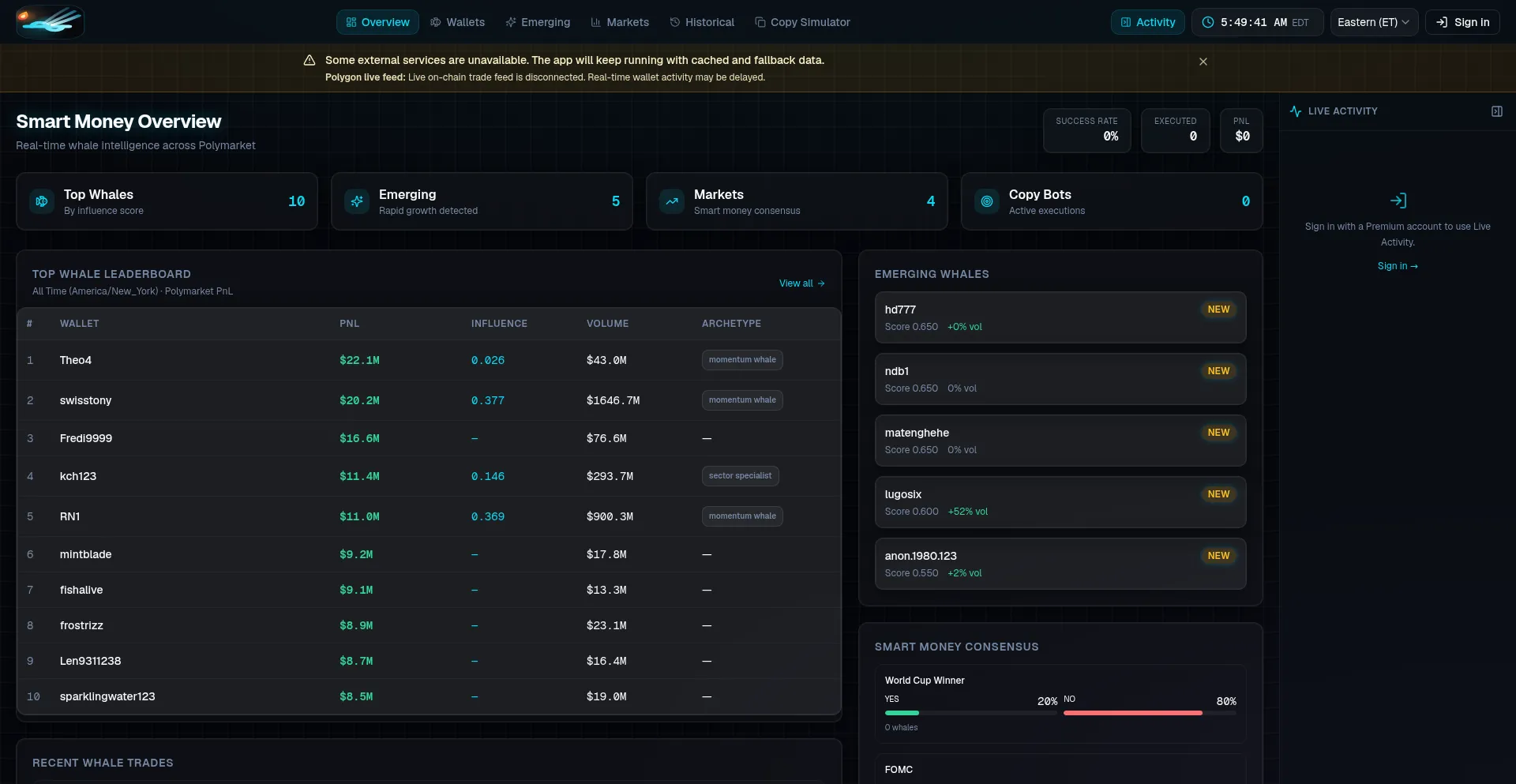Click the WALLET column header
Image resolution: width=1516 pixels, height=784 pixels.
coord(79,324)
